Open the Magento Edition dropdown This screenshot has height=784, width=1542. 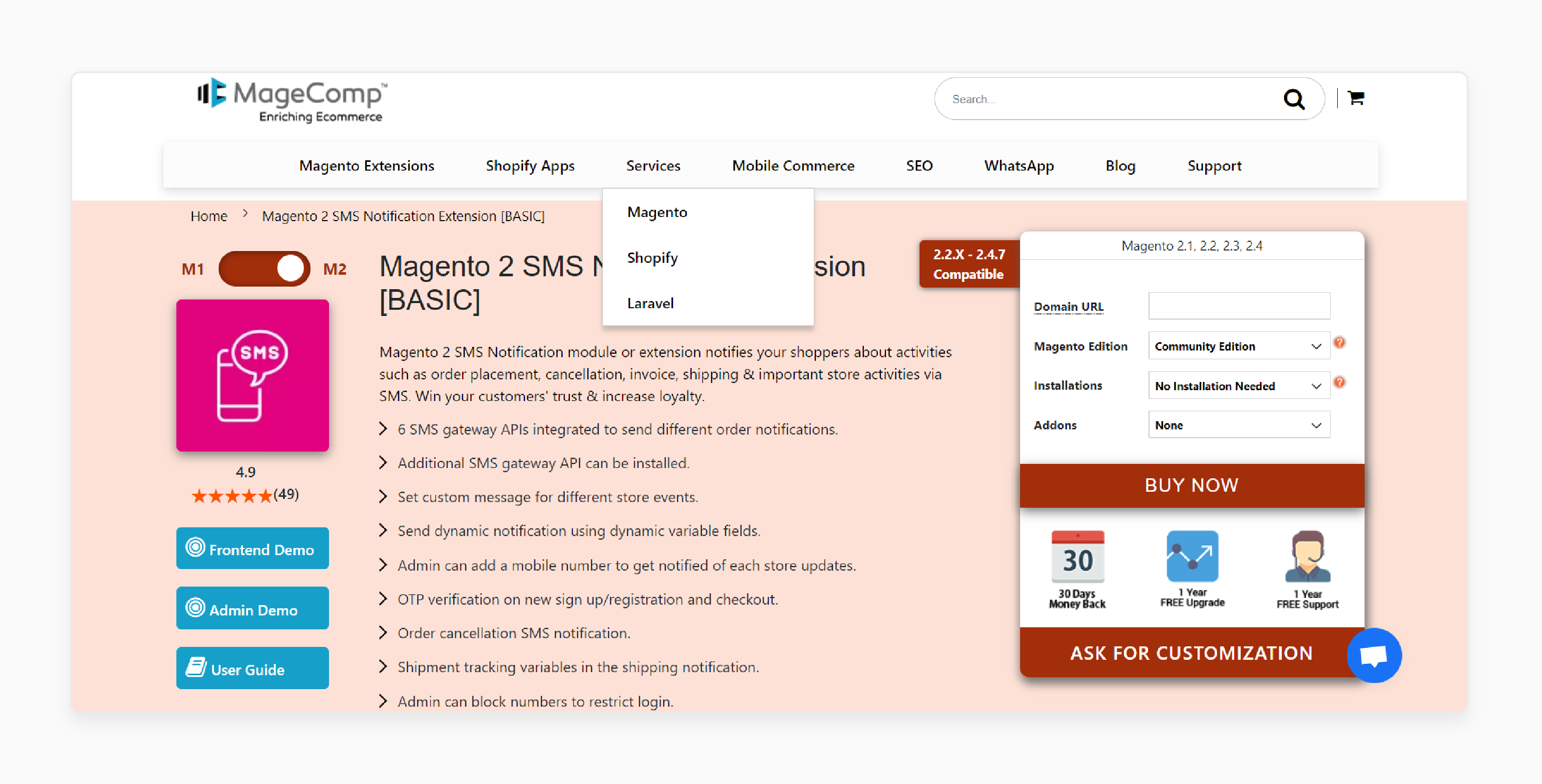(1239, 346)
